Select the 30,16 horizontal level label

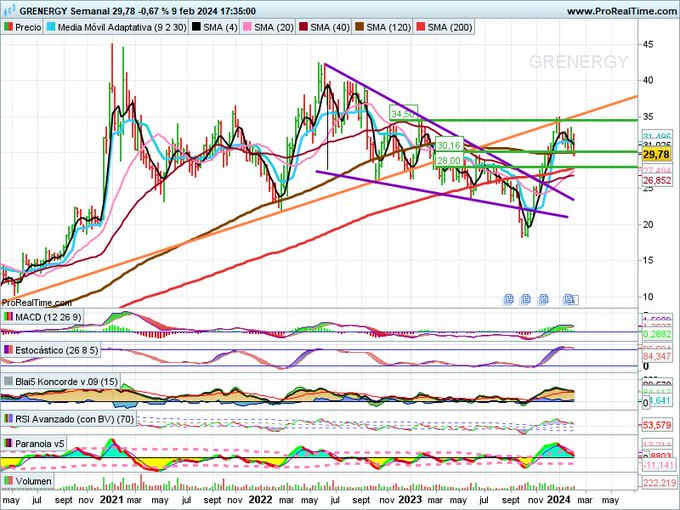click(449, 145)
